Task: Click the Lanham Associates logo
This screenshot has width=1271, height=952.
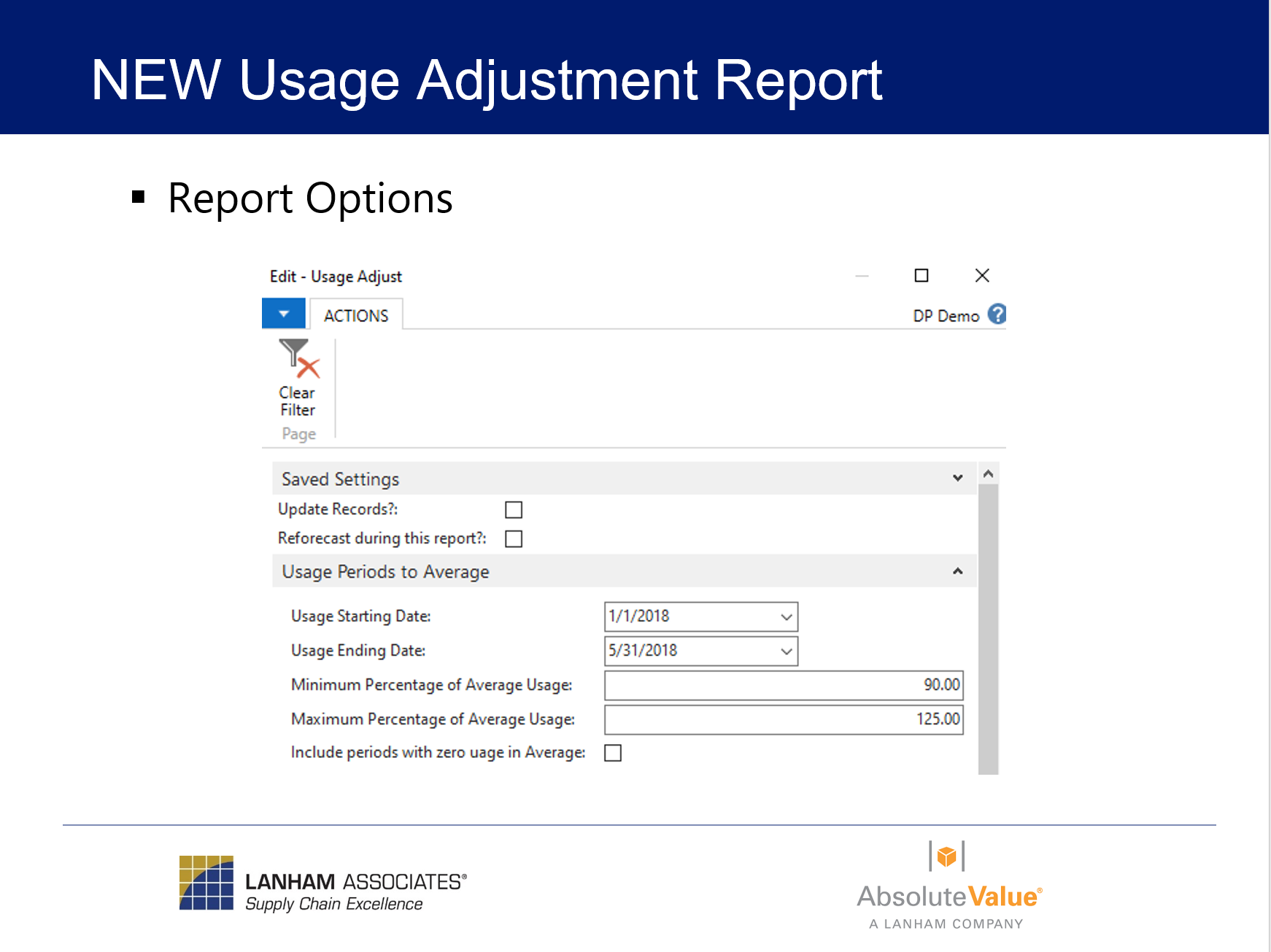Action: pos(322,883)
